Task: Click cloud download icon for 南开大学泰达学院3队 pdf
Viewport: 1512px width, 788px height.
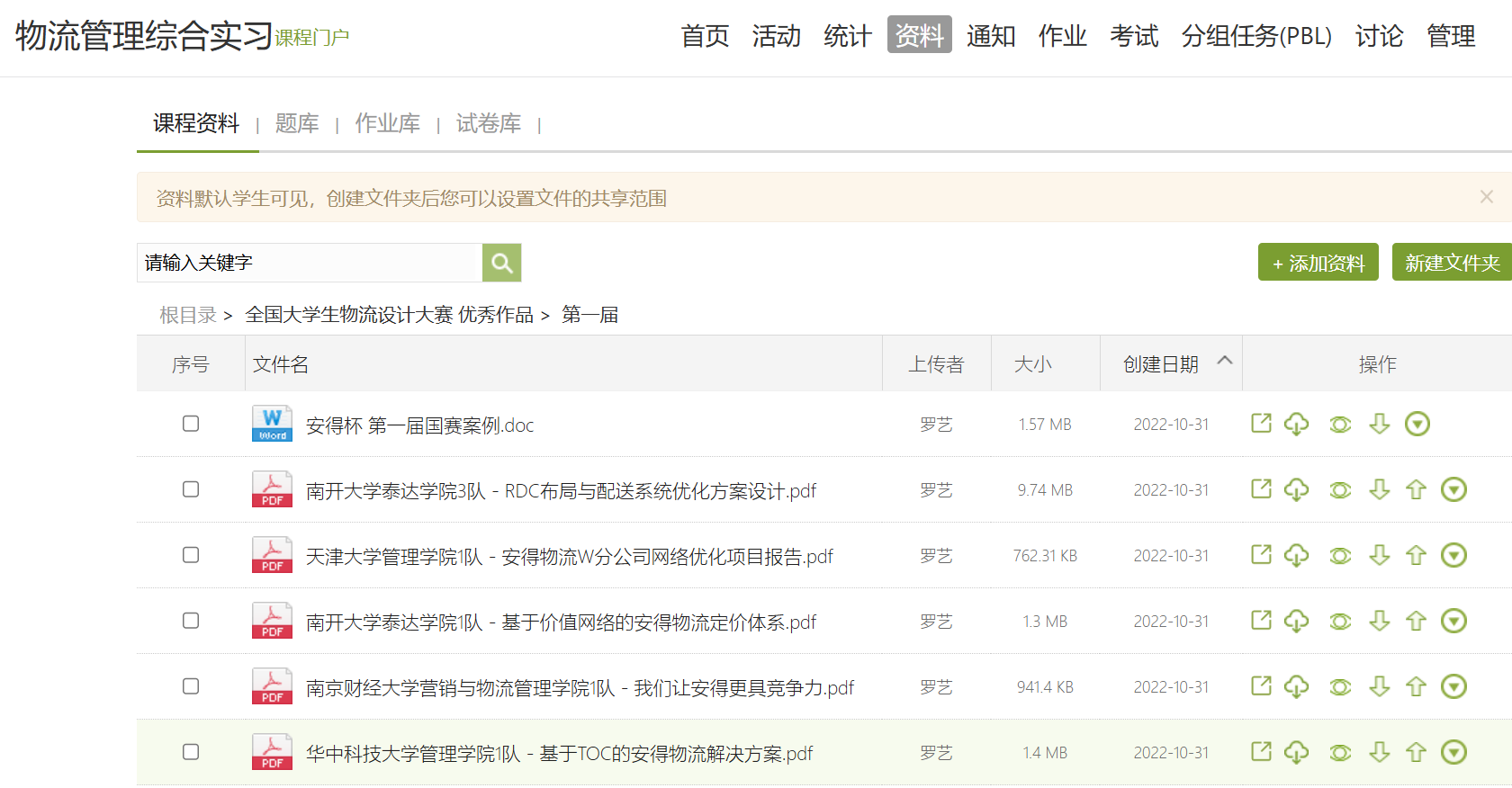Action: (x=1296, y=489)
